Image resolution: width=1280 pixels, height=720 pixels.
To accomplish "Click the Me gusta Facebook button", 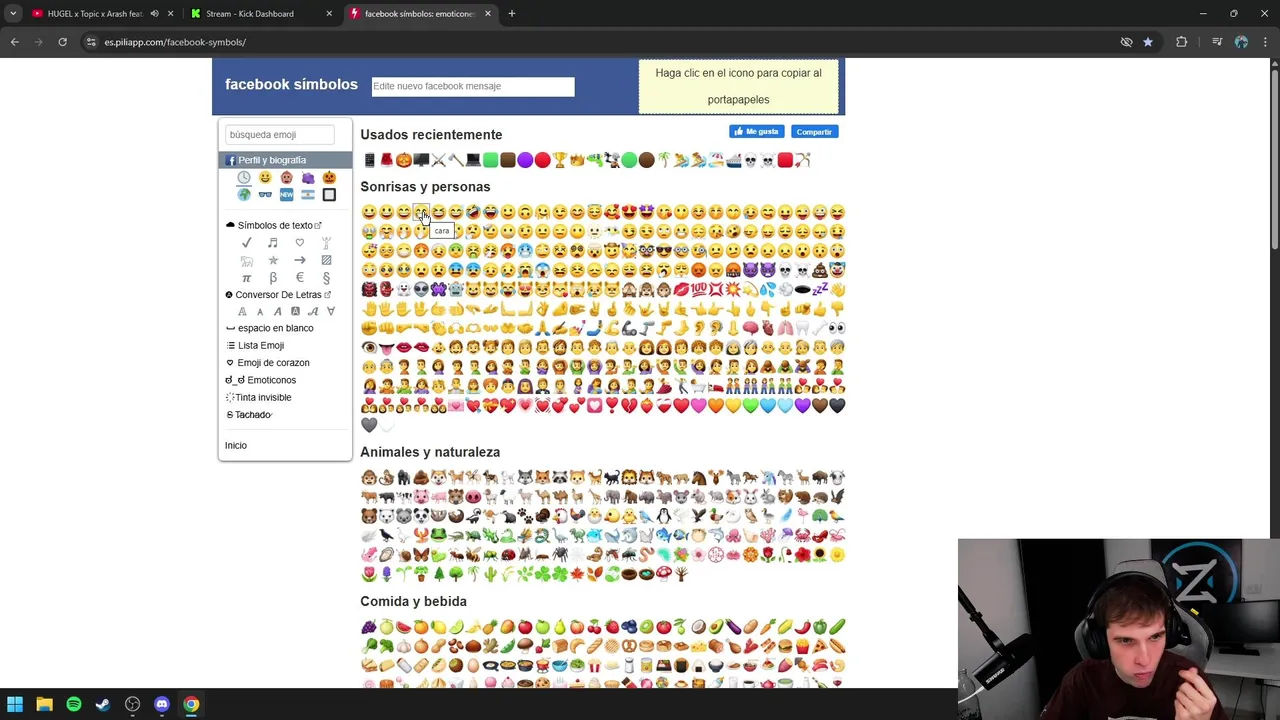I will coord(757,132).
